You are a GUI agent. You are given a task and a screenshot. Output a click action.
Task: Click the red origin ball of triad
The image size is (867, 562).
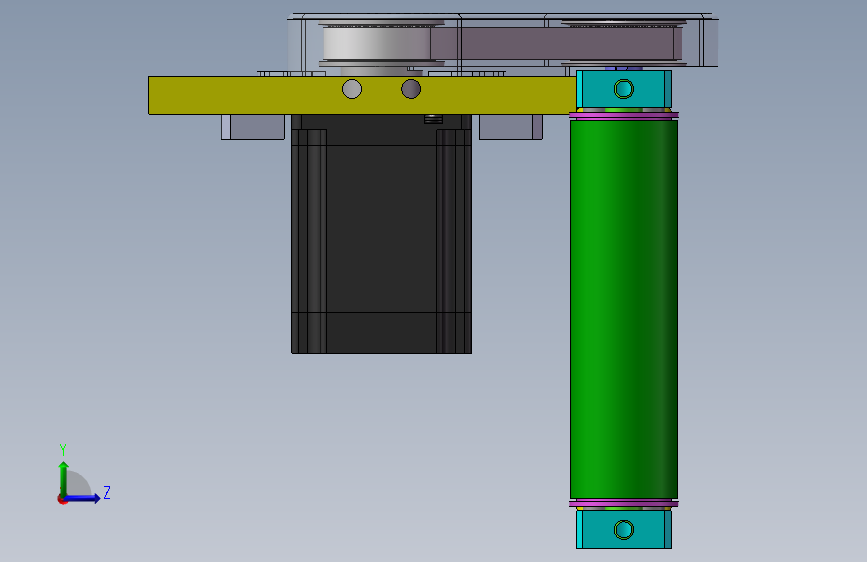coord(62,499)
